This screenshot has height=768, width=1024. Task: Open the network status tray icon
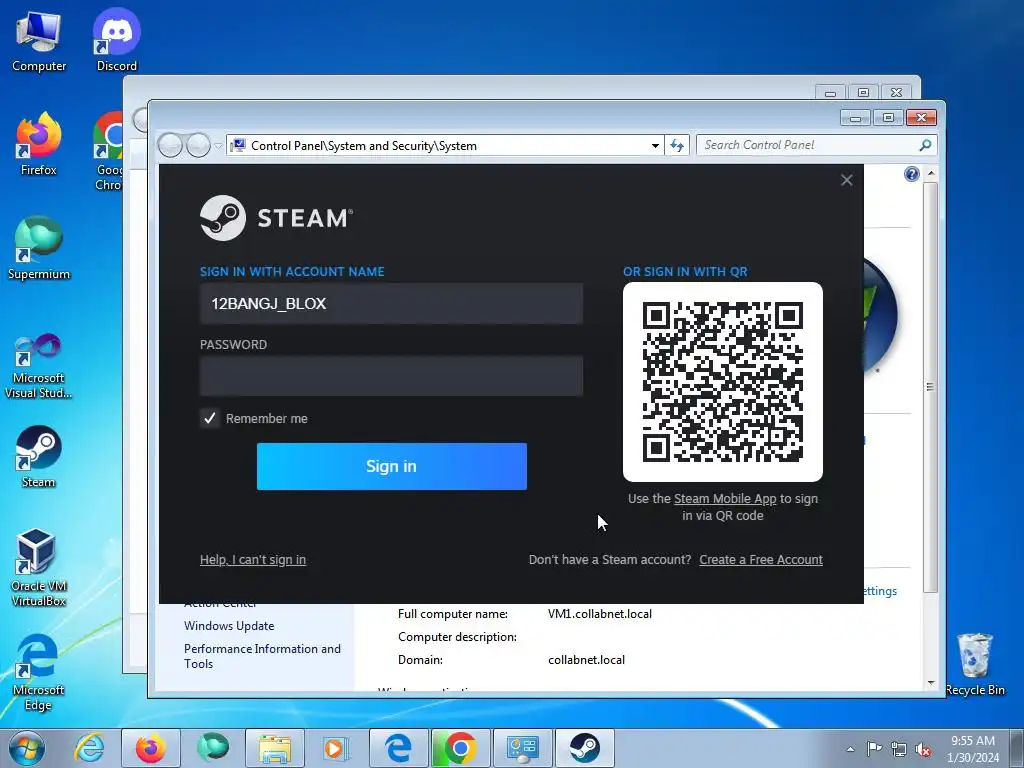[x=899, y=749]
